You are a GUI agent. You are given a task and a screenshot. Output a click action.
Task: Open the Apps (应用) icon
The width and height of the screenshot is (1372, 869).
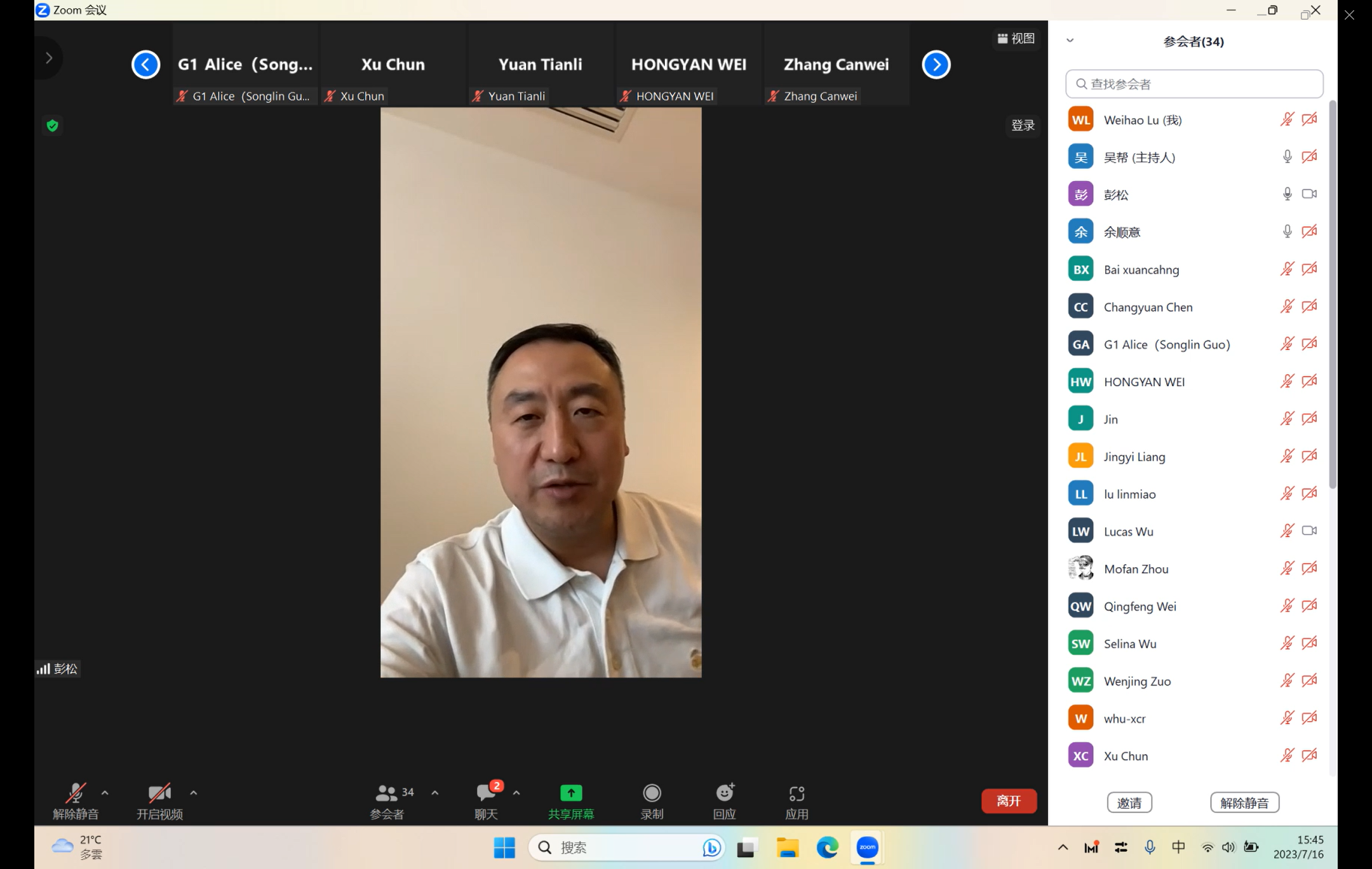pyautogui.click(x=797, y=793)
